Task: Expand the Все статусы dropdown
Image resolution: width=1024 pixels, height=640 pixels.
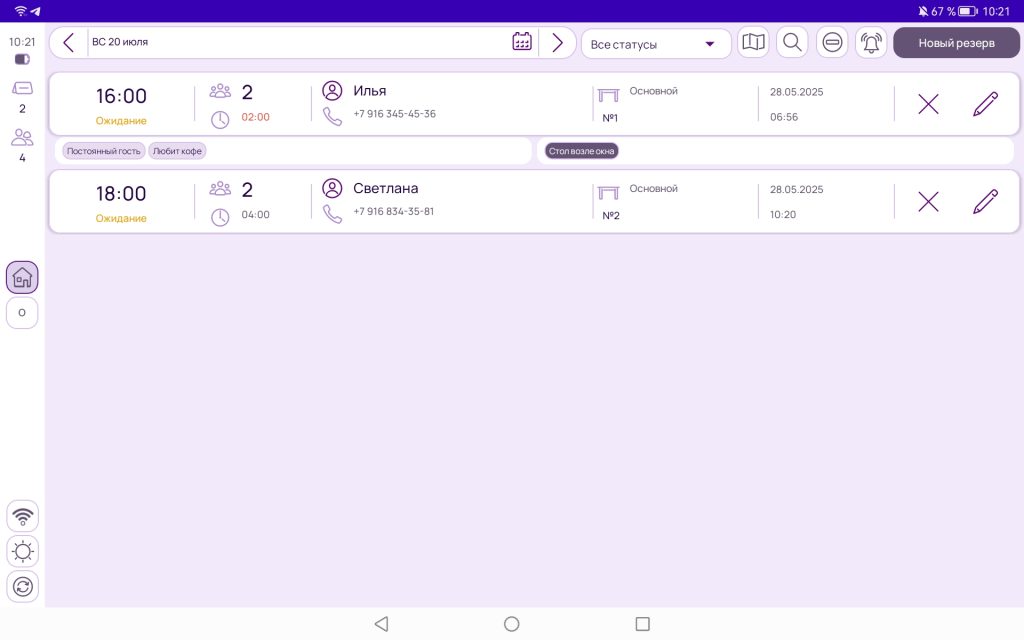Action: coord(655,44)
